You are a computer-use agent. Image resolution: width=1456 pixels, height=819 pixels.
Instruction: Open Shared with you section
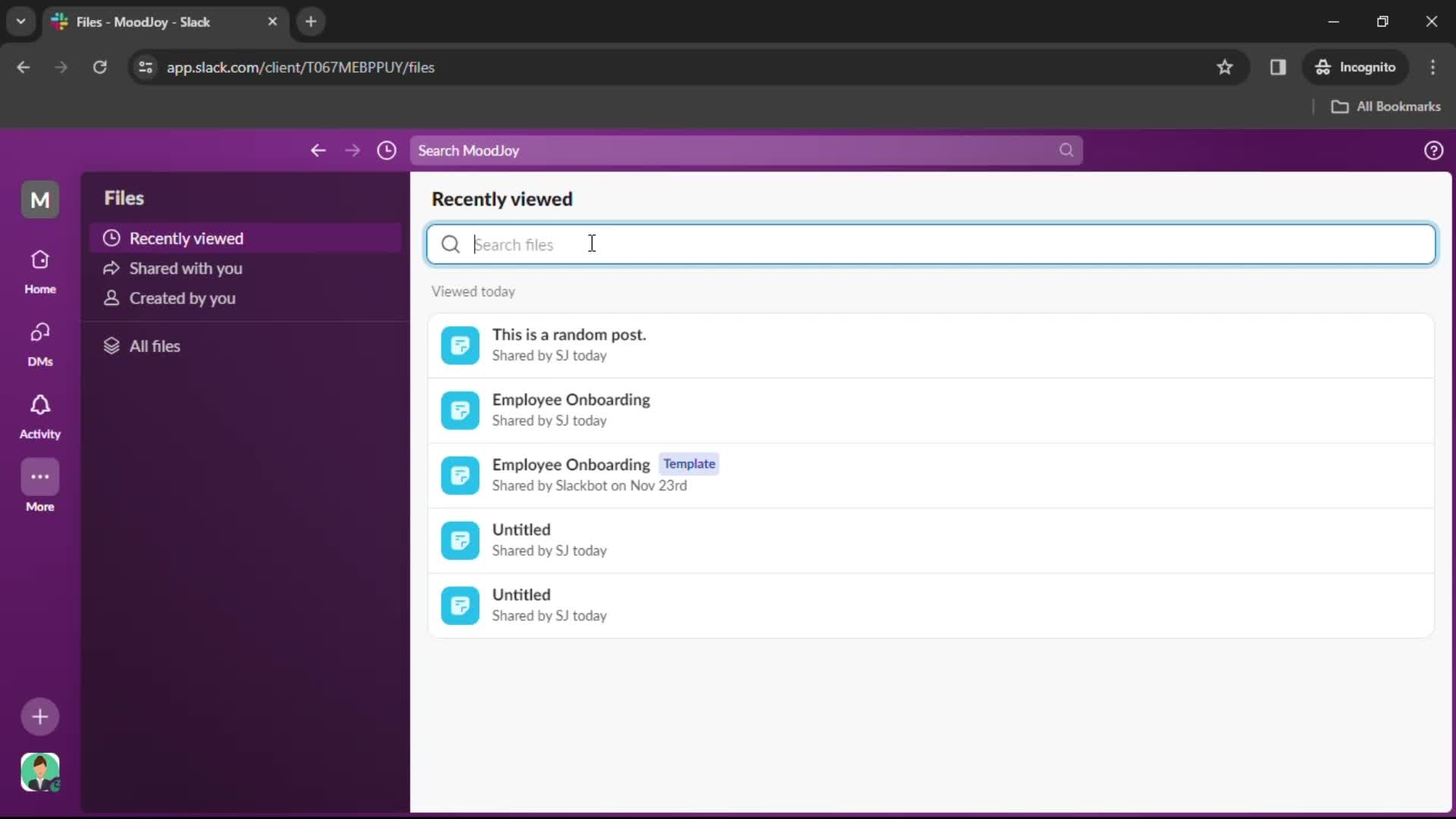186,267
